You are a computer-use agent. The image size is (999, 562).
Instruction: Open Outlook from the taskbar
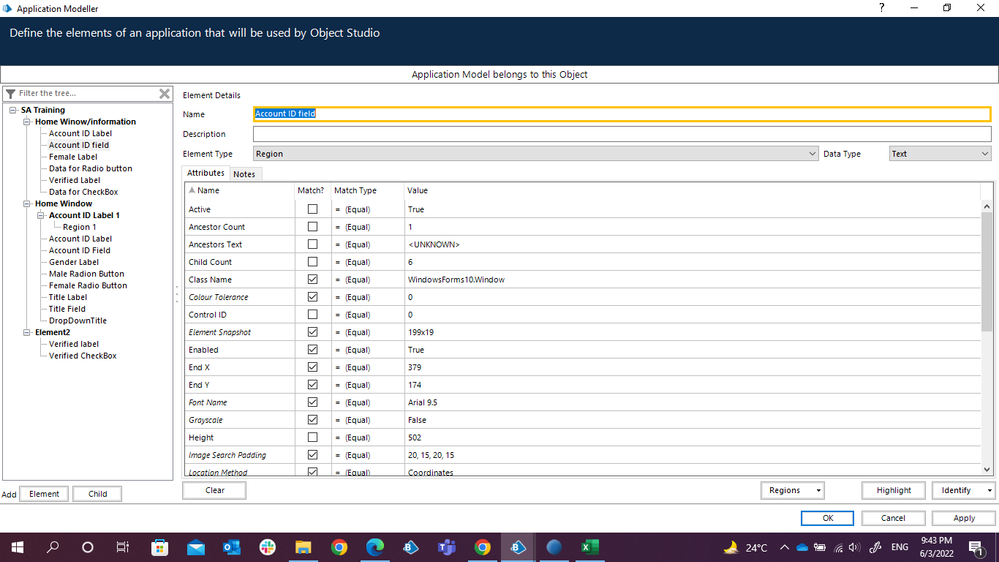click(231, 547)
